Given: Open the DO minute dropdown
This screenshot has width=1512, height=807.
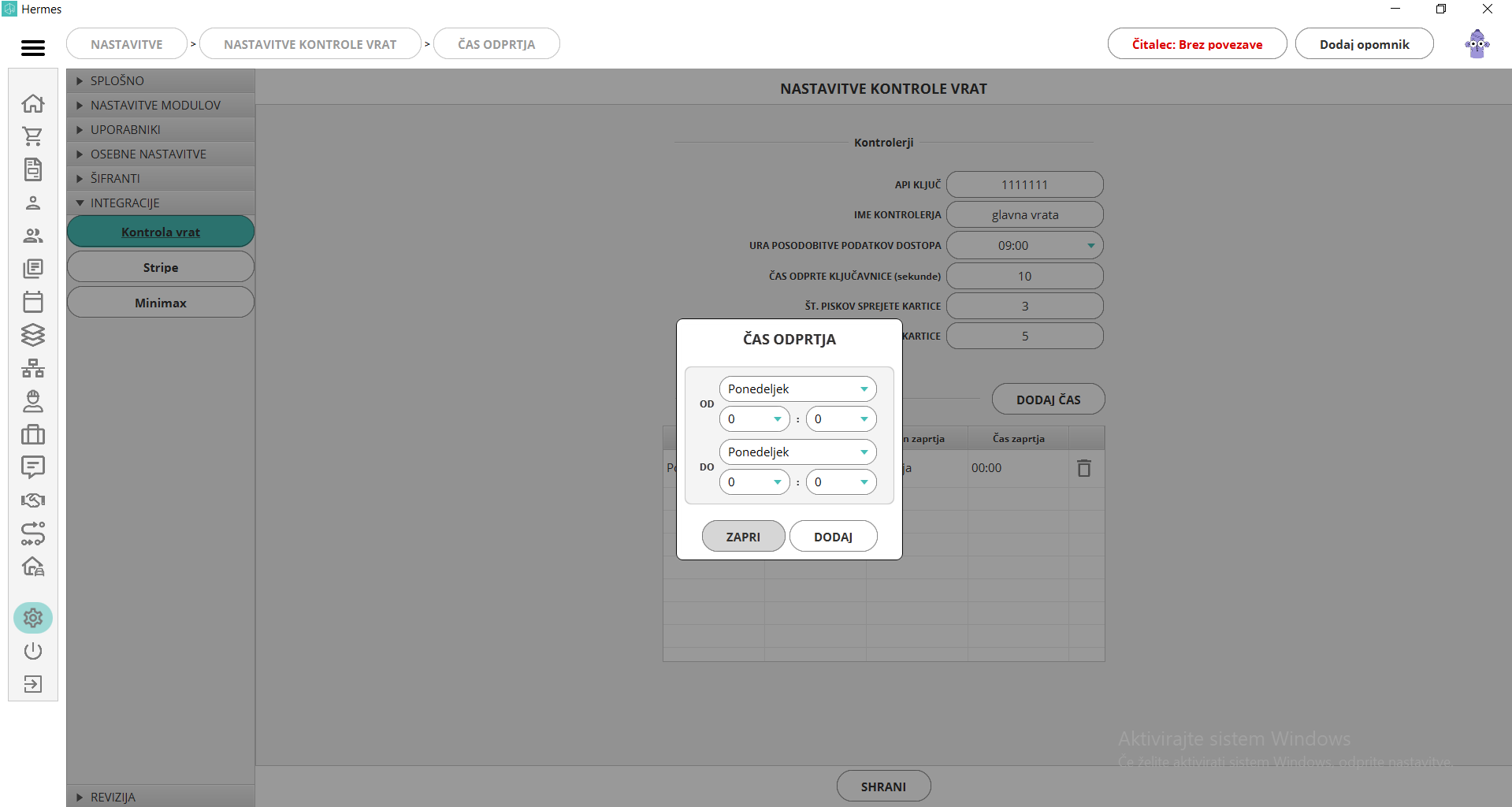Looking at the screenshot, I should click(x=841, y=482).
